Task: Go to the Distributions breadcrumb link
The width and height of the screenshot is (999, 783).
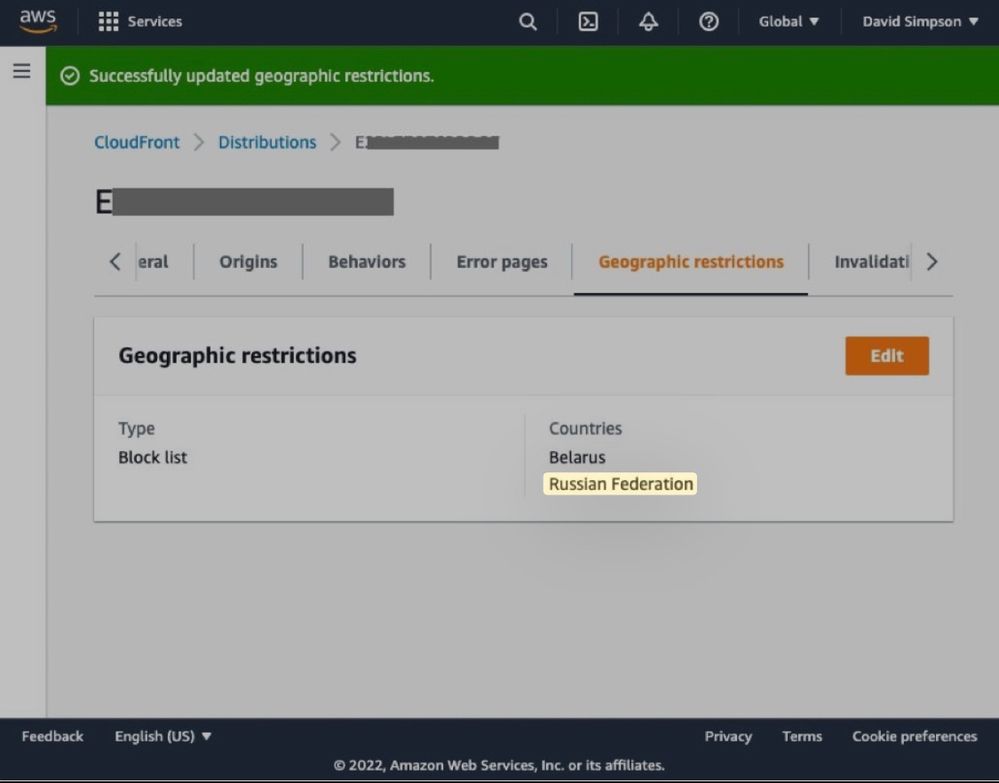Action: (x=267, y=142)
